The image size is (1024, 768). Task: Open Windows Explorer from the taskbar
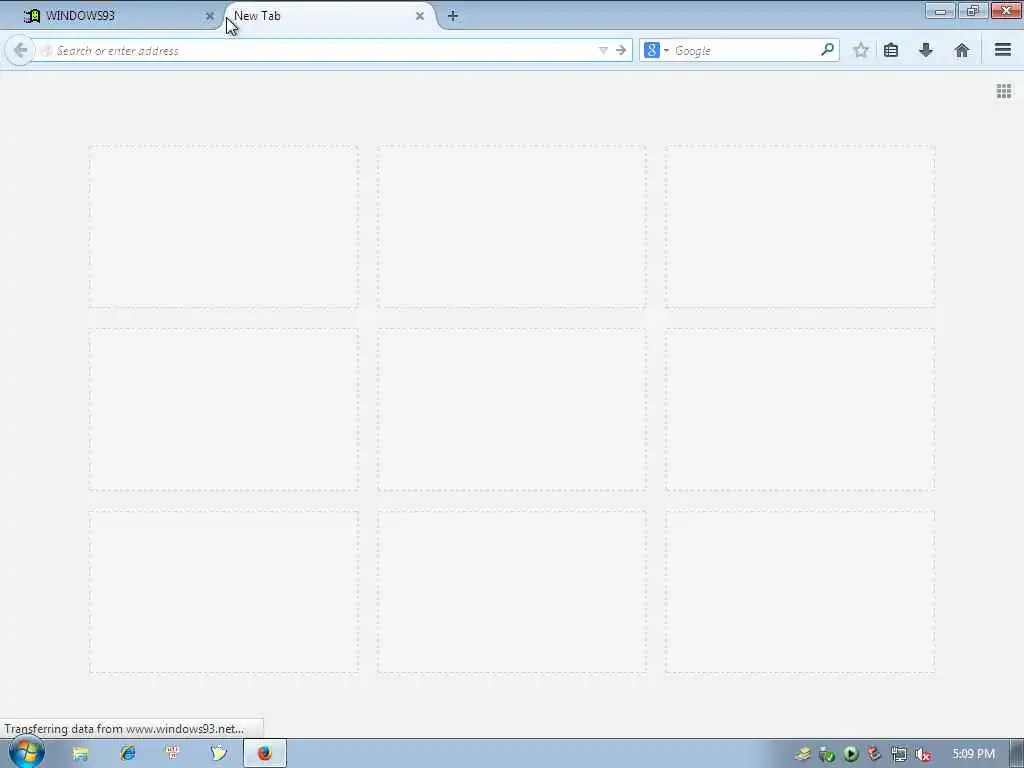click(80, 754)
